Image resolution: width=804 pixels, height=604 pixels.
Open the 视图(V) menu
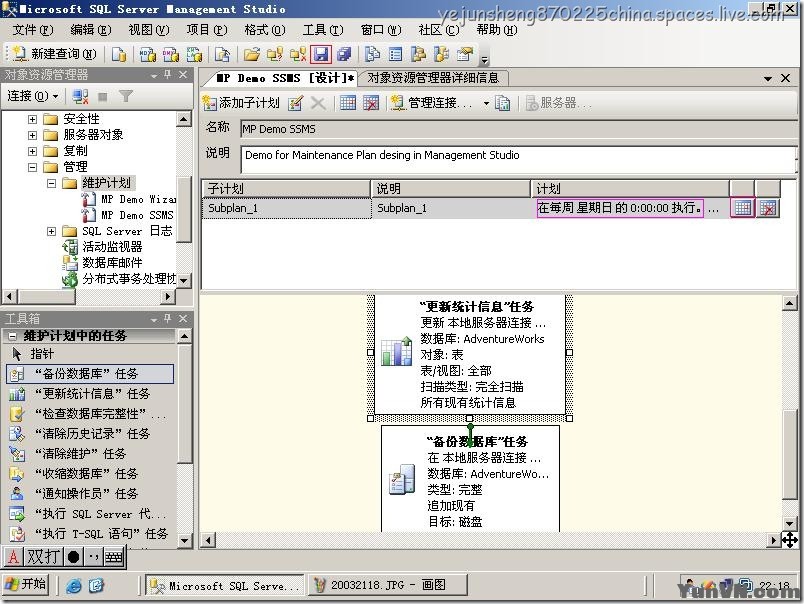(x=149, y=30)
